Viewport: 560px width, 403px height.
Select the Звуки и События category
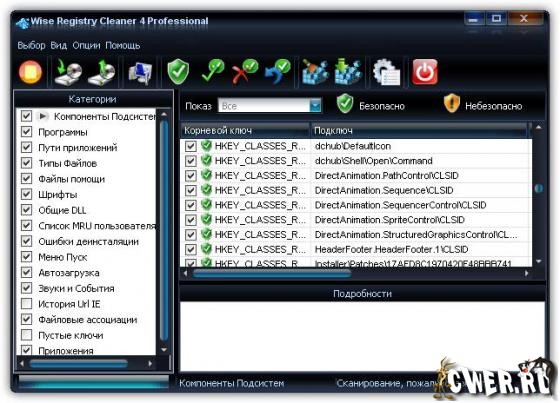coord(76,288)
